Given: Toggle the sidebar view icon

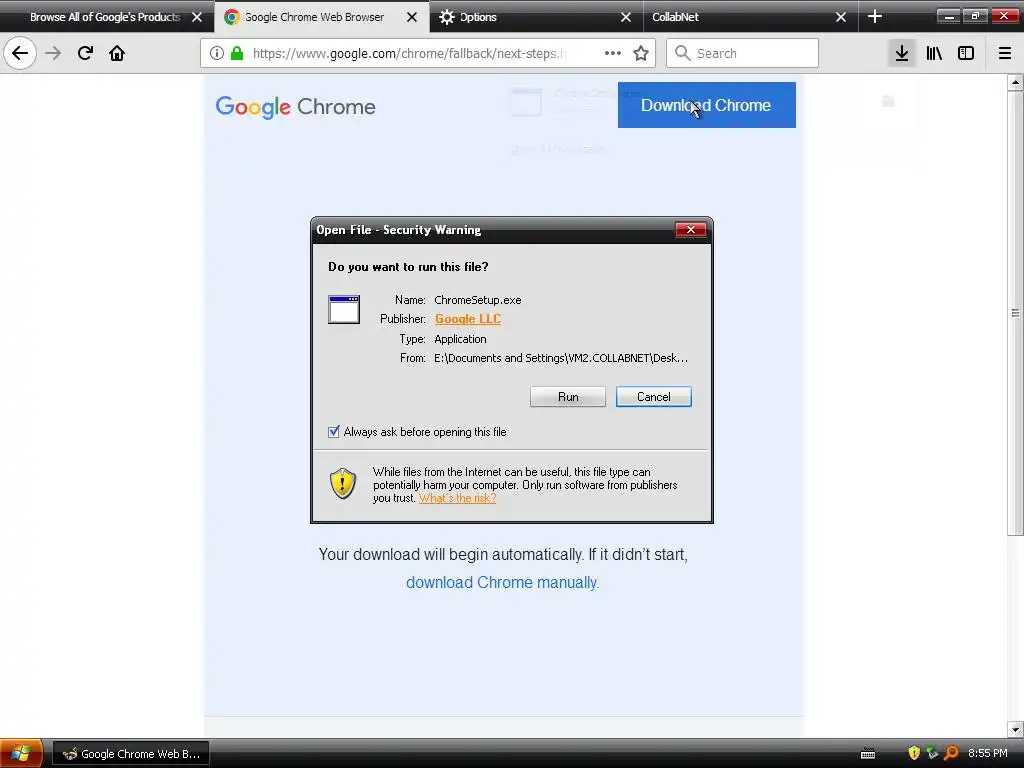Looking at the screenshot, I should 966,53.
